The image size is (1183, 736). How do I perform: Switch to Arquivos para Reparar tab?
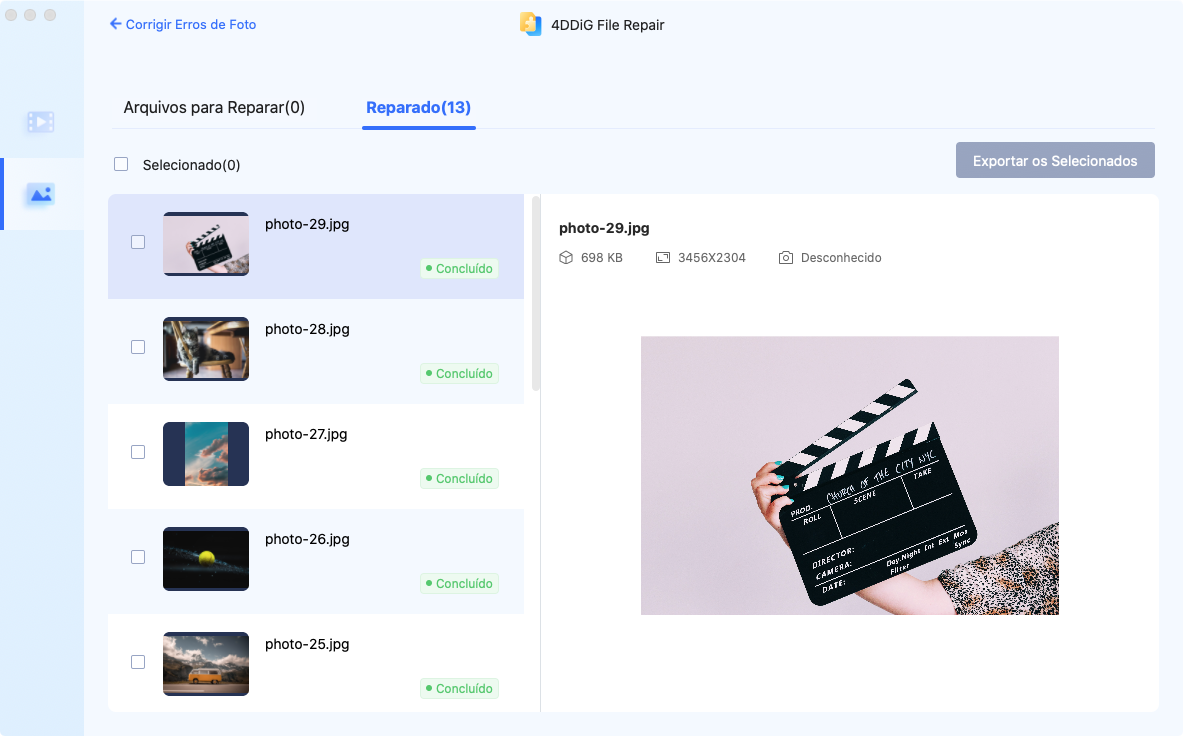[214, 107]
